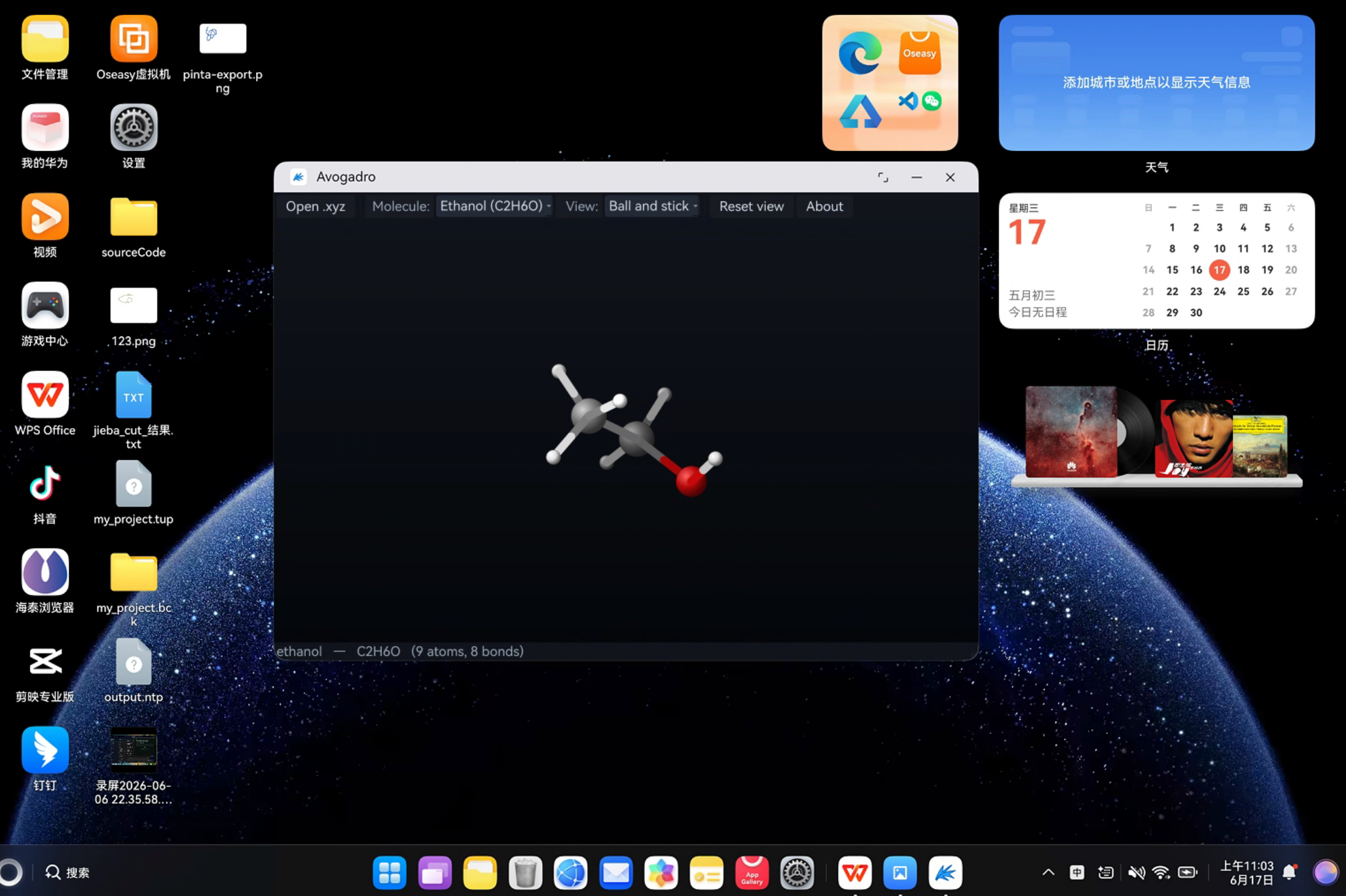
Task: Open the launcher grid icon in taskbar
Action: (x=389, y=872)
